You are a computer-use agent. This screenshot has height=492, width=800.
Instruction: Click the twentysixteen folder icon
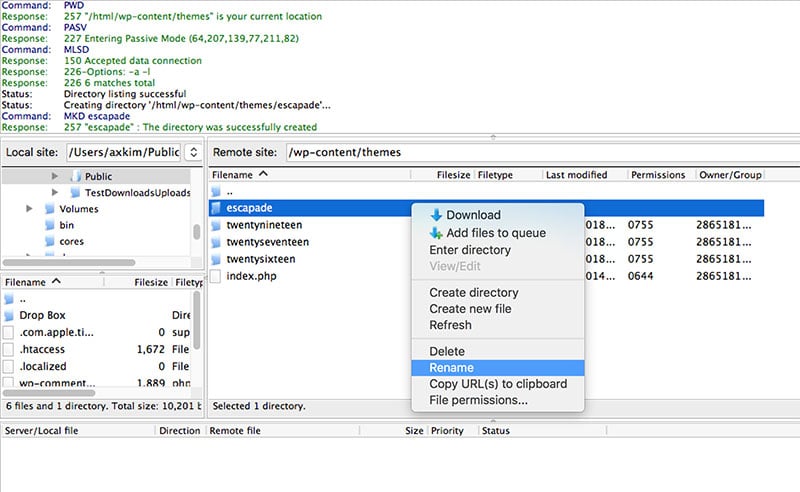point(216,259)
